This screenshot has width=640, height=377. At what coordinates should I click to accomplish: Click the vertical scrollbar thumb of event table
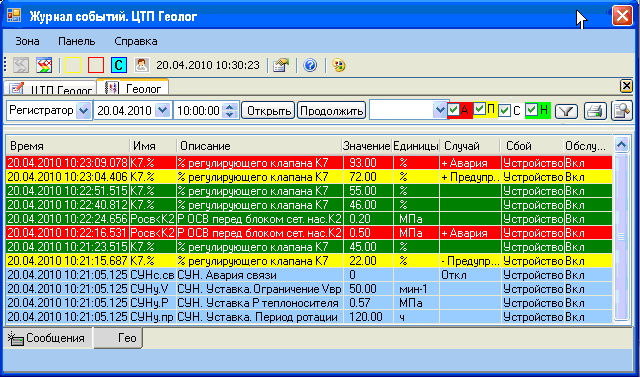(x=622, y=237)
